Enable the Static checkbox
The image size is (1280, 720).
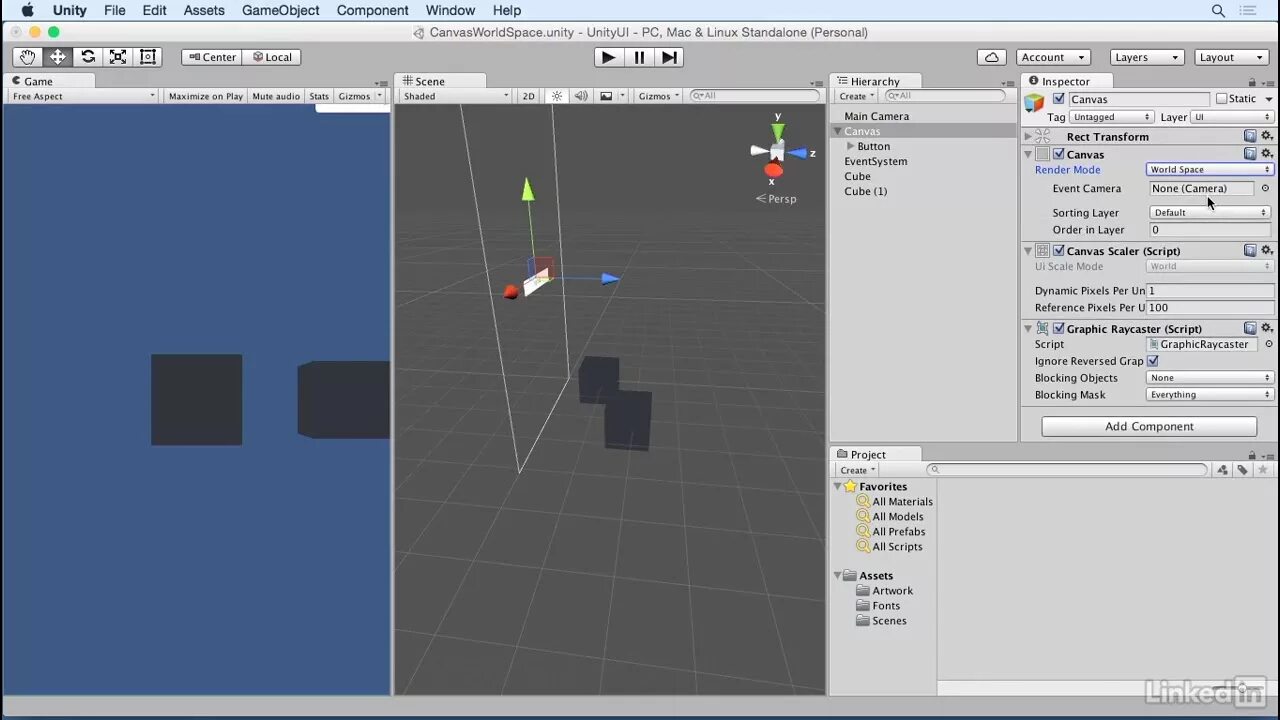point(1221,99)
